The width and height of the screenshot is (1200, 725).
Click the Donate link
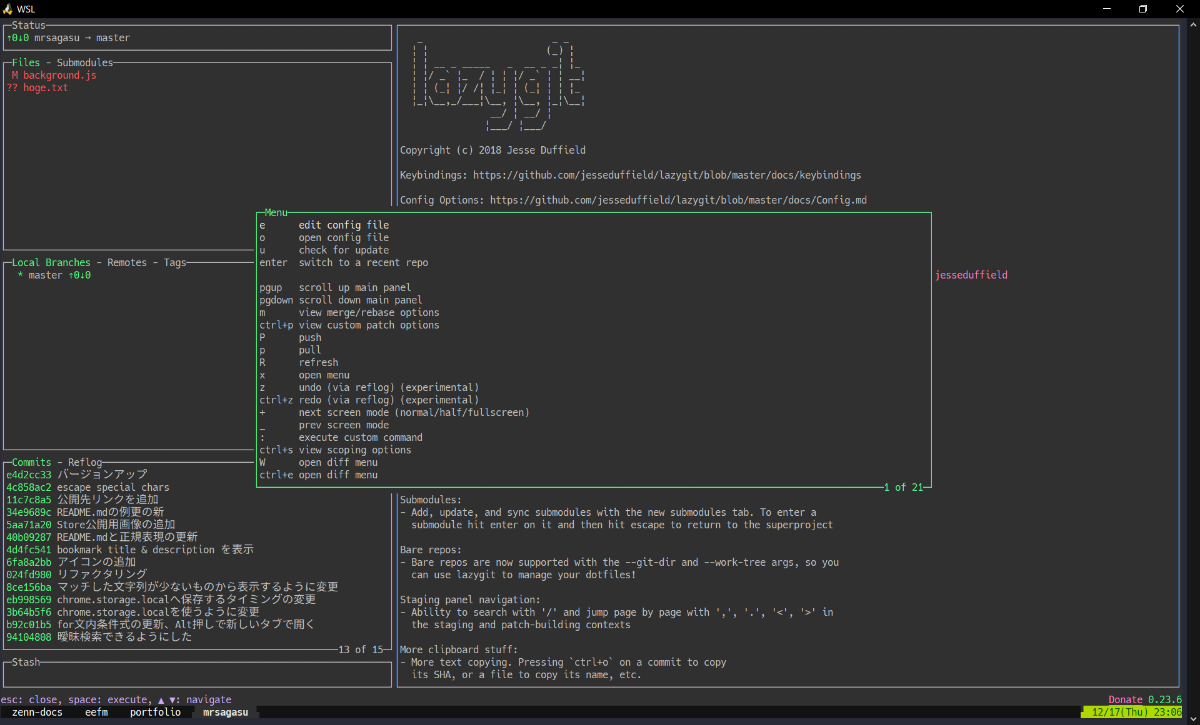(1125, 700)
